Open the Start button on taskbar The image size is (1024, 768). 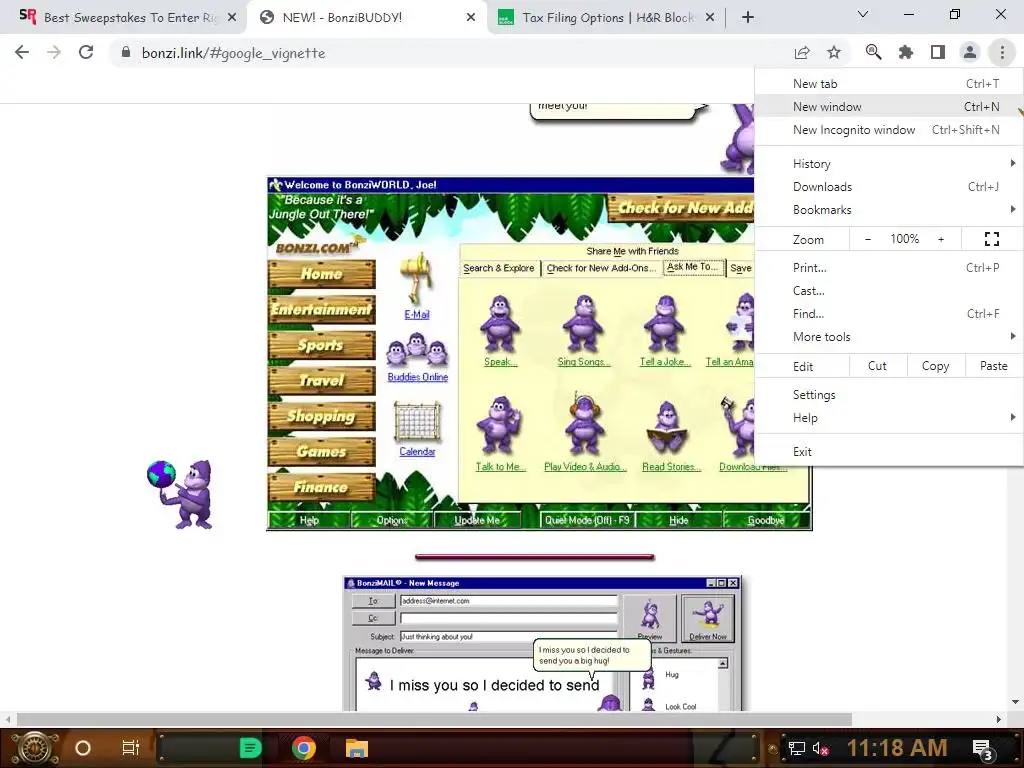pyautogui.click(x=35, y=748)
